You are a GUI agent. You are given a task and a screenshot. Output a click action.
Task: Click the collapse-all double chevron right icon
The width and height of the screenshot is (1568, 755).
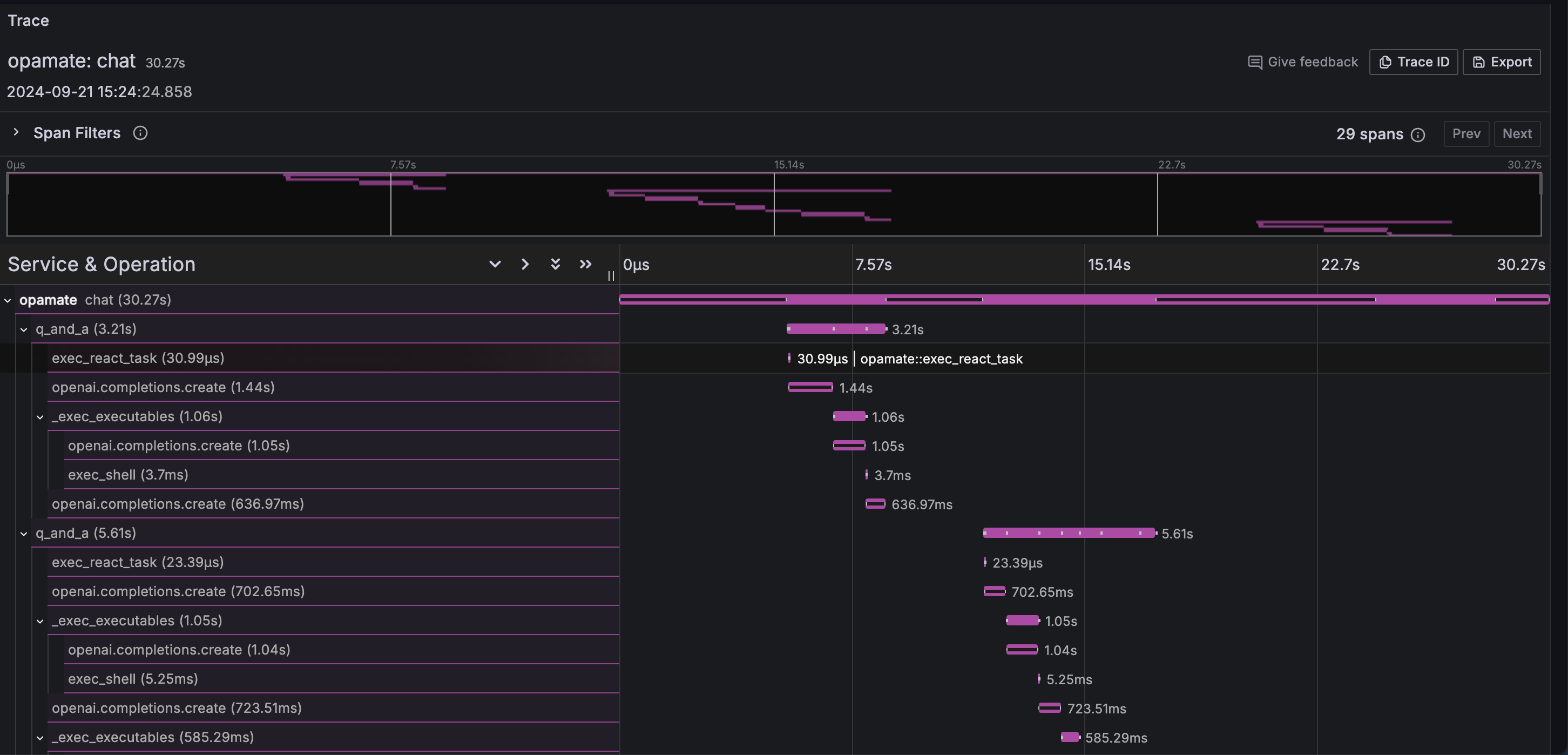coord(585,264)
